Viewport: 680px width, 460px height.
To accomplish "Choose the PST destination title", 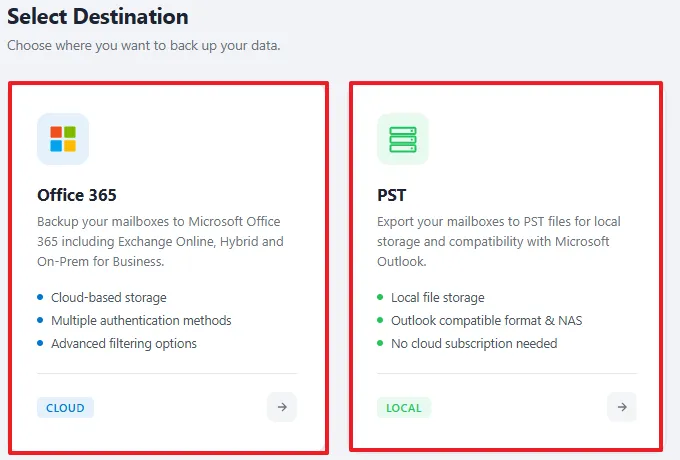I will pos(392,195).
